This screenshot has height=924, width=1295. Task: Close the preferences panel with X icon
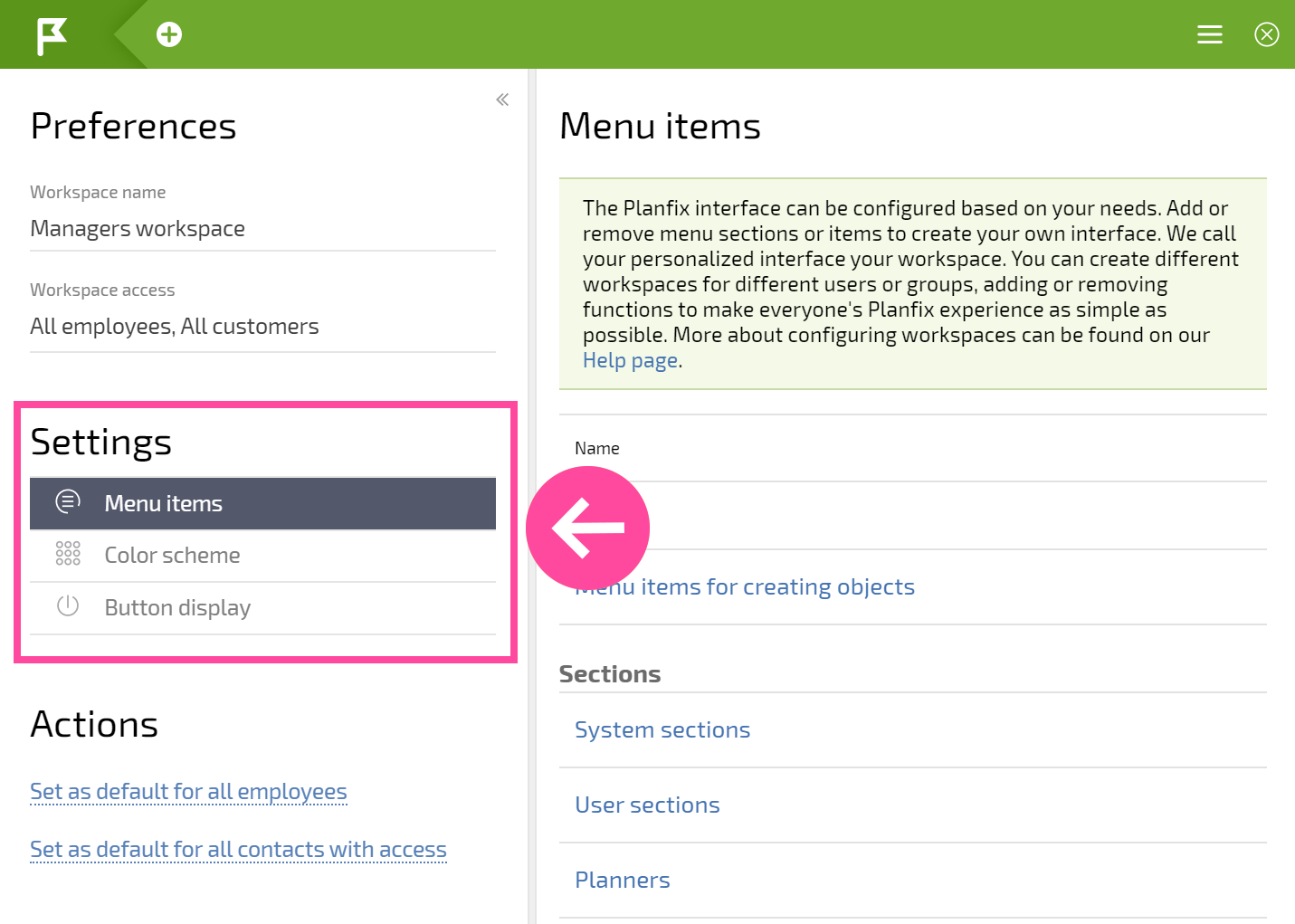tap(1267, 34)
